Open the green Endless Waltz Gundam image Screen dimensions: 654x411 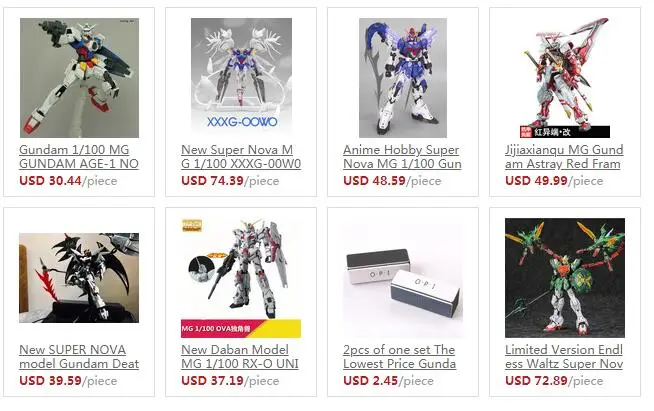coord(565,278)
